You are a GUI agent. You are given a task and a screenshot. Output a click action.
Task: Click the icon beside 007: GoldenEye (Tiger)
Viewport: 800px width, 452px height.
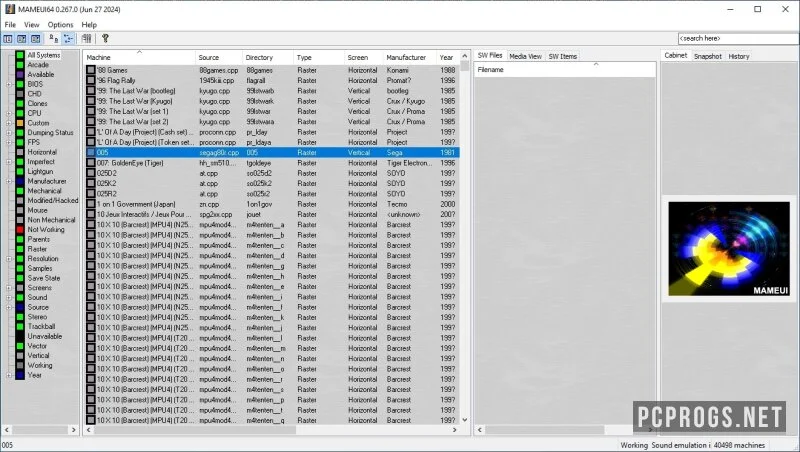click(91, 163)
